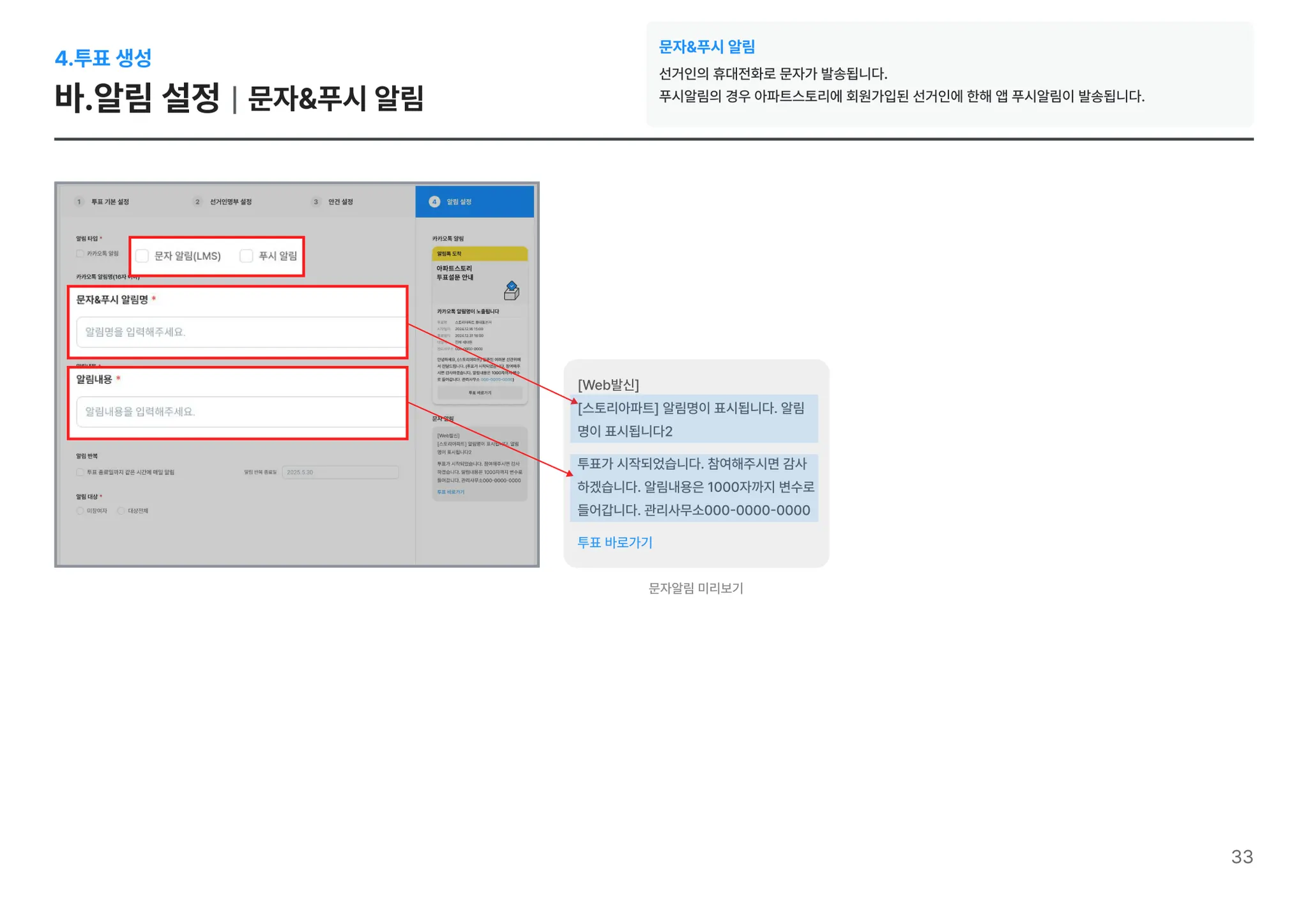The image size is (1308, 924).
Task: Go to step 1 투표 기본 설정 tab
Action: tap(110, 202)
